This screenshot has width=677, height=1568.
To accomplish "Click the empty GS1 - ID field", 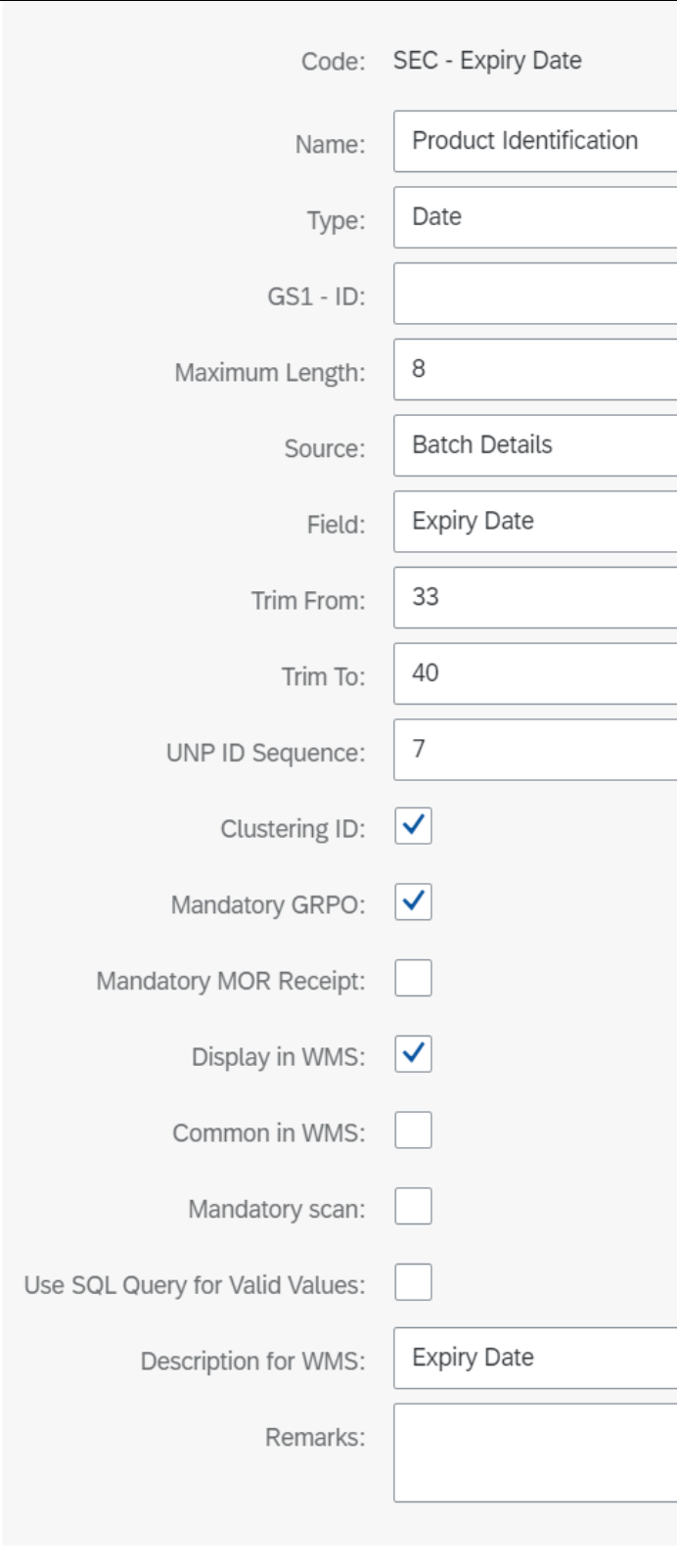I will [x=535, y=294].
